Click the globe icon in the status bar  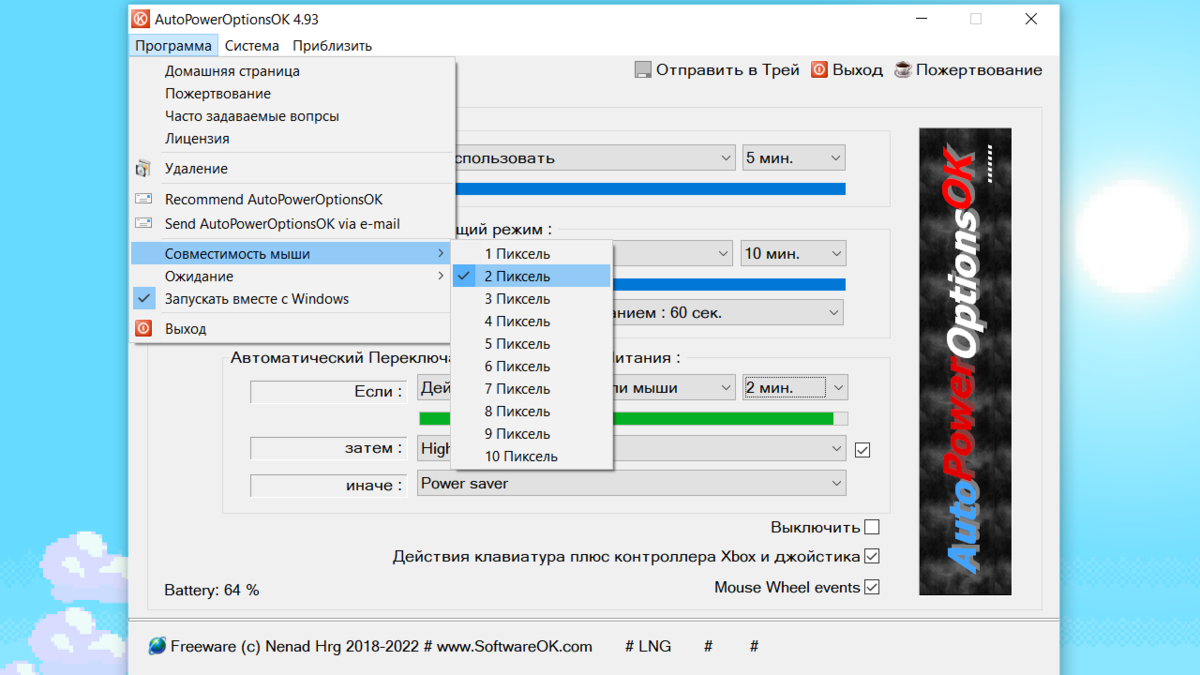pos(157,646)
